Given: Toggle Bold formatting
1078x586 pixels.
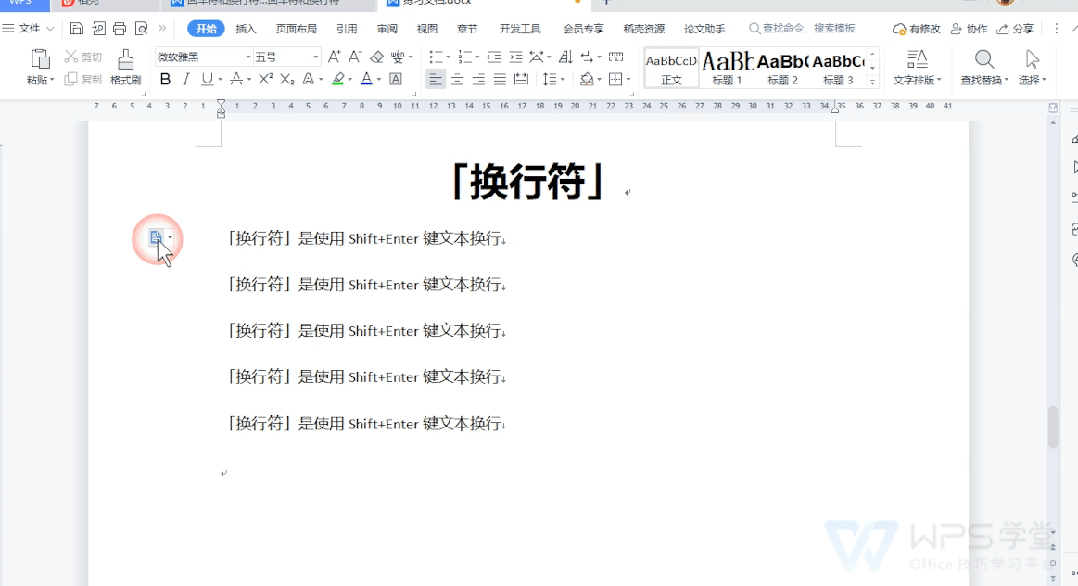Looking at the screenshot, I should coord(165,79).
